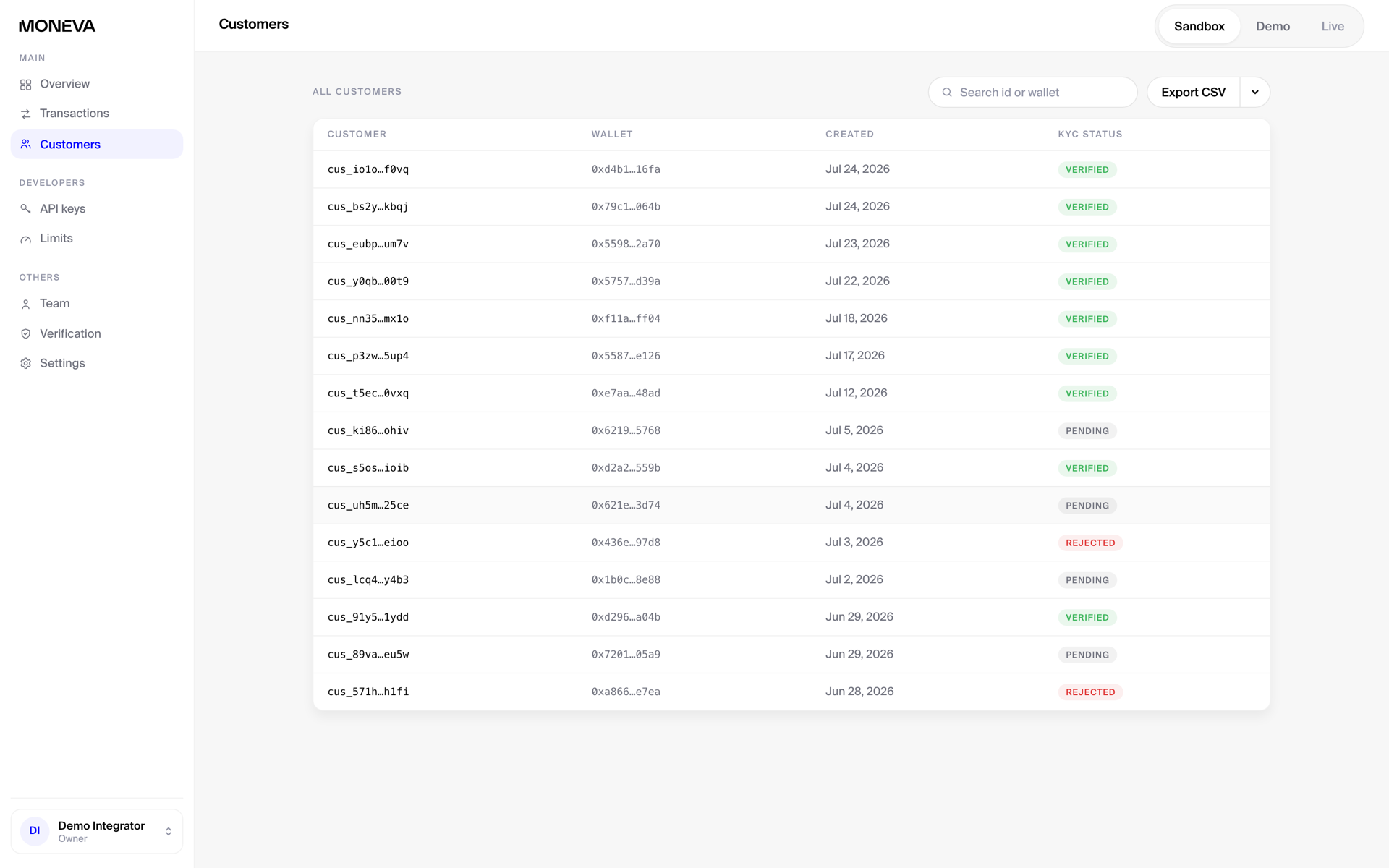Click wallet 0x79c1…064b
The height and width of the screenshot is (868, 1389).
pos(626,207)
